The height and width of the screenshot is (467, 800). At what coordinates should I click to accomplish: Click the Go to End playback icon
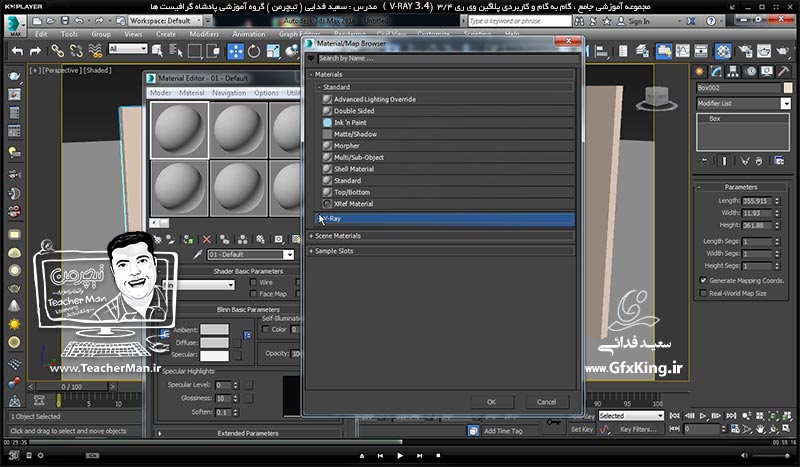[x=731, y=416]
